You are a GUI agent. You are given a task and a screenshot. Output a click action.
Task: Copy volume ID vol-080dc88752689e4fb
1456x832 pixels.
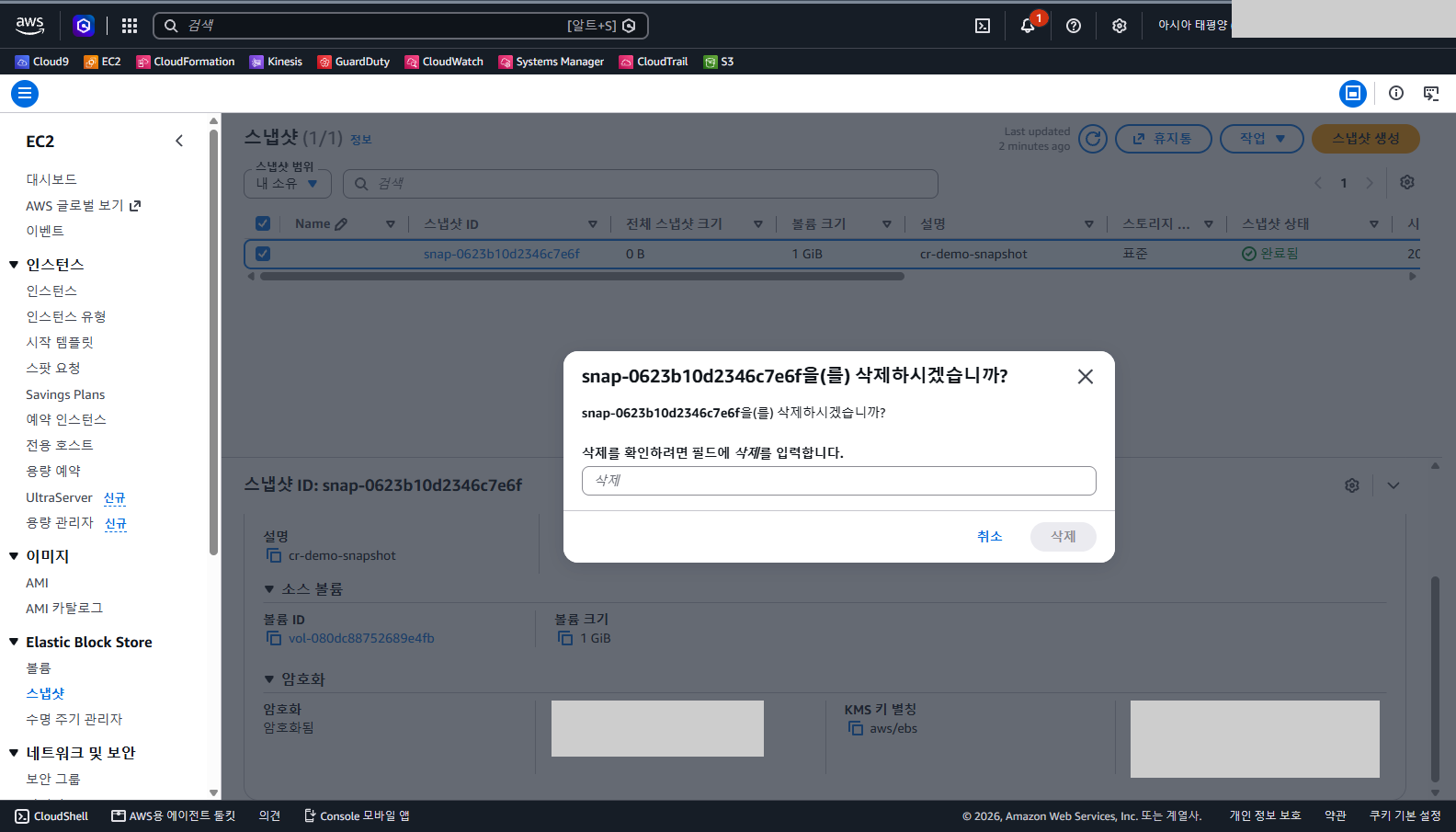(274, 638)
